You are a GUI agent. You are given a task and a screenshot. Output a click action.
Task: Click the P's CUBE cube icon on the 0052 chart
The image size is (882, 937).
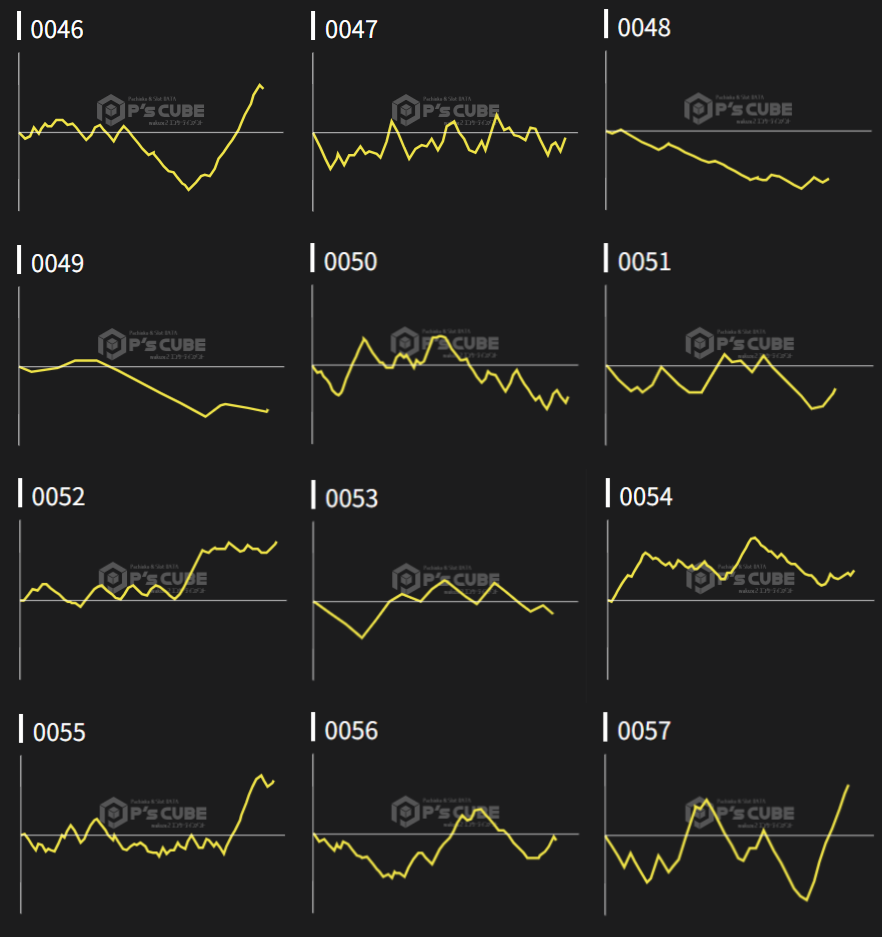point(112,578)
